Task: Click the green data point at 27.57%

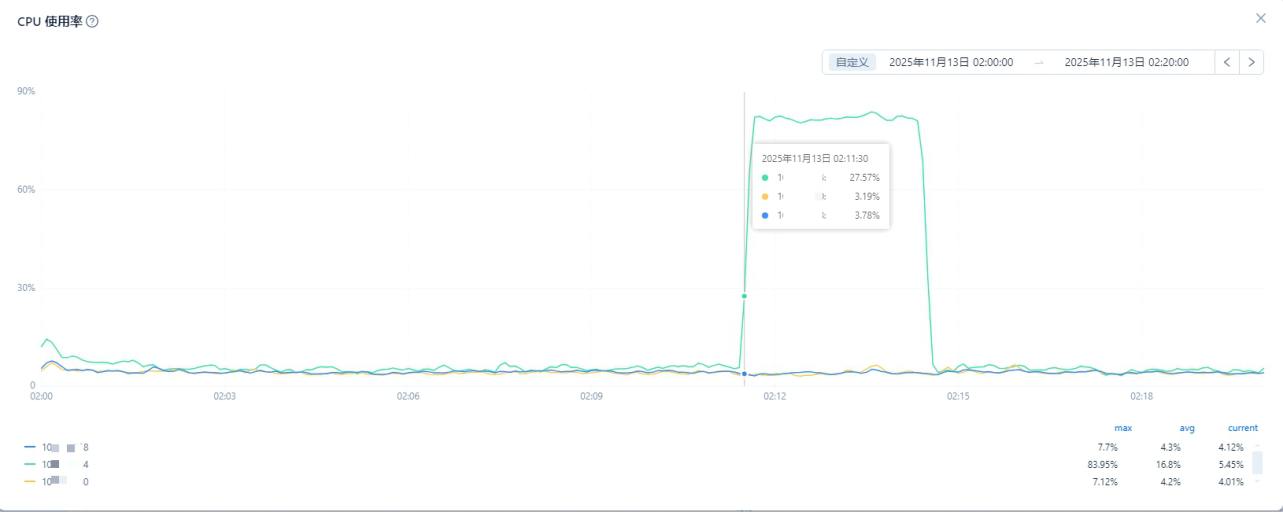Action: (744, 296)
